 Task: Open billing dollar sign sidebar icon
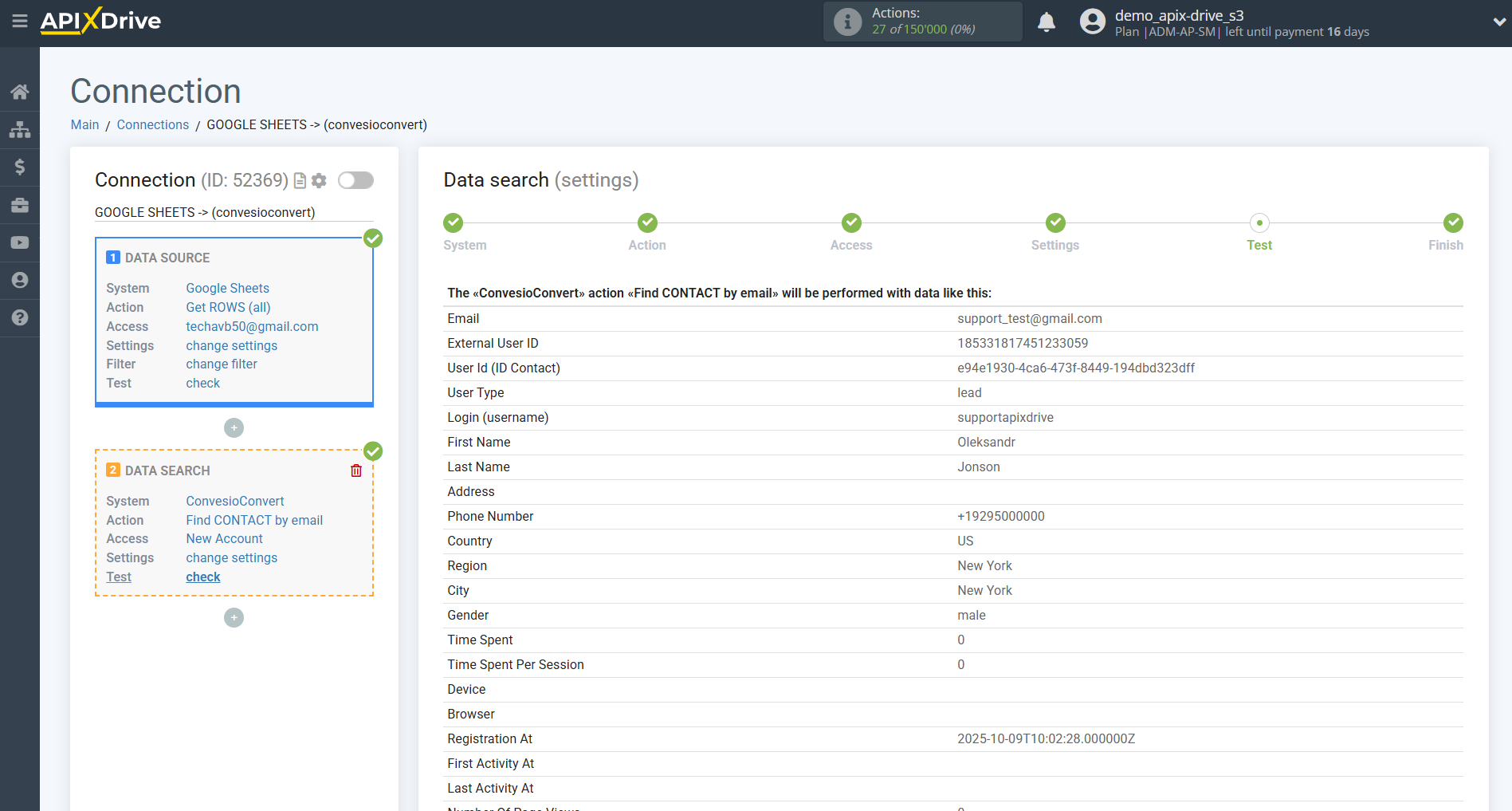[20, 167]
